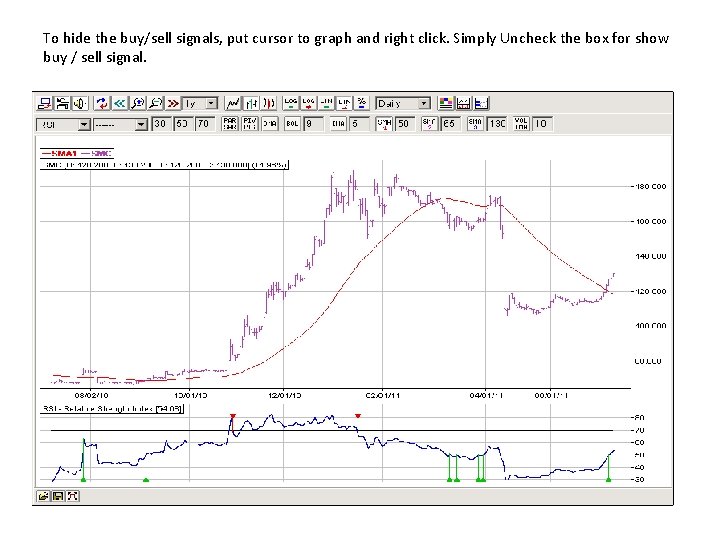
Task: Toggle the DMA indicator button
Action: click(270, 124)
